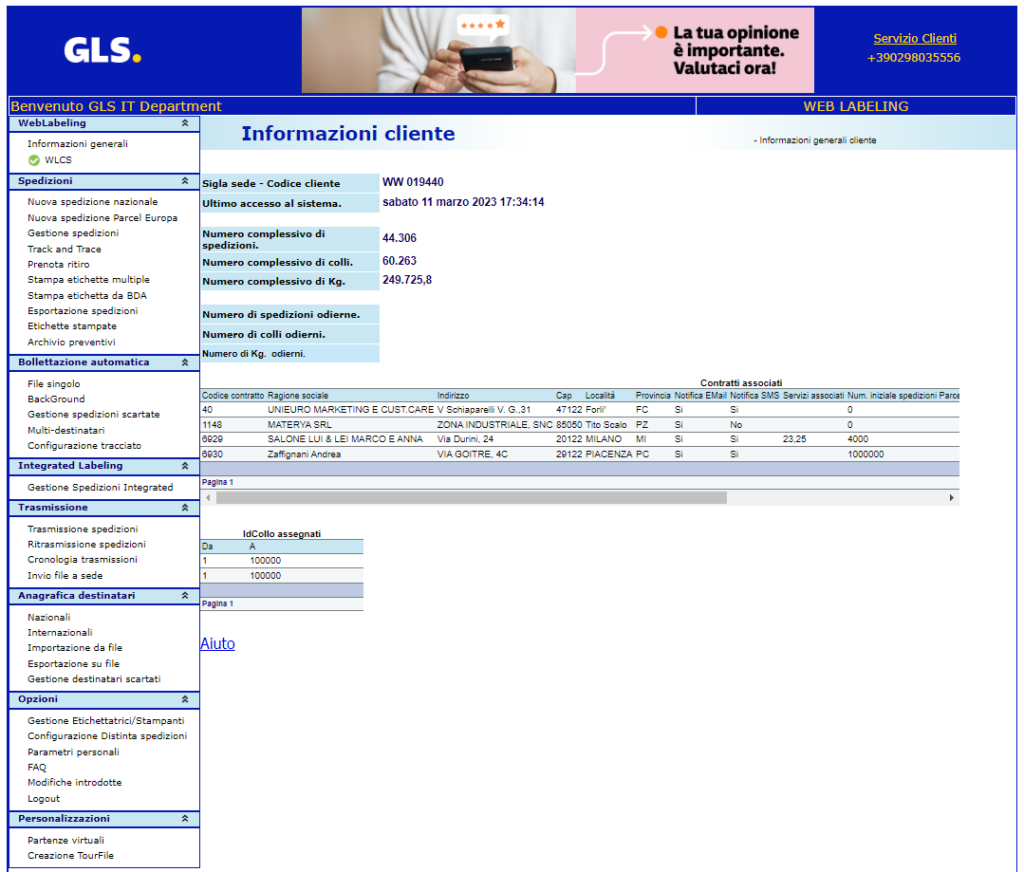The width and height of the screenshot is (1024, 872).
Task: Collapse the Integrated Labeling panel chevron
Action: (184, 466)
